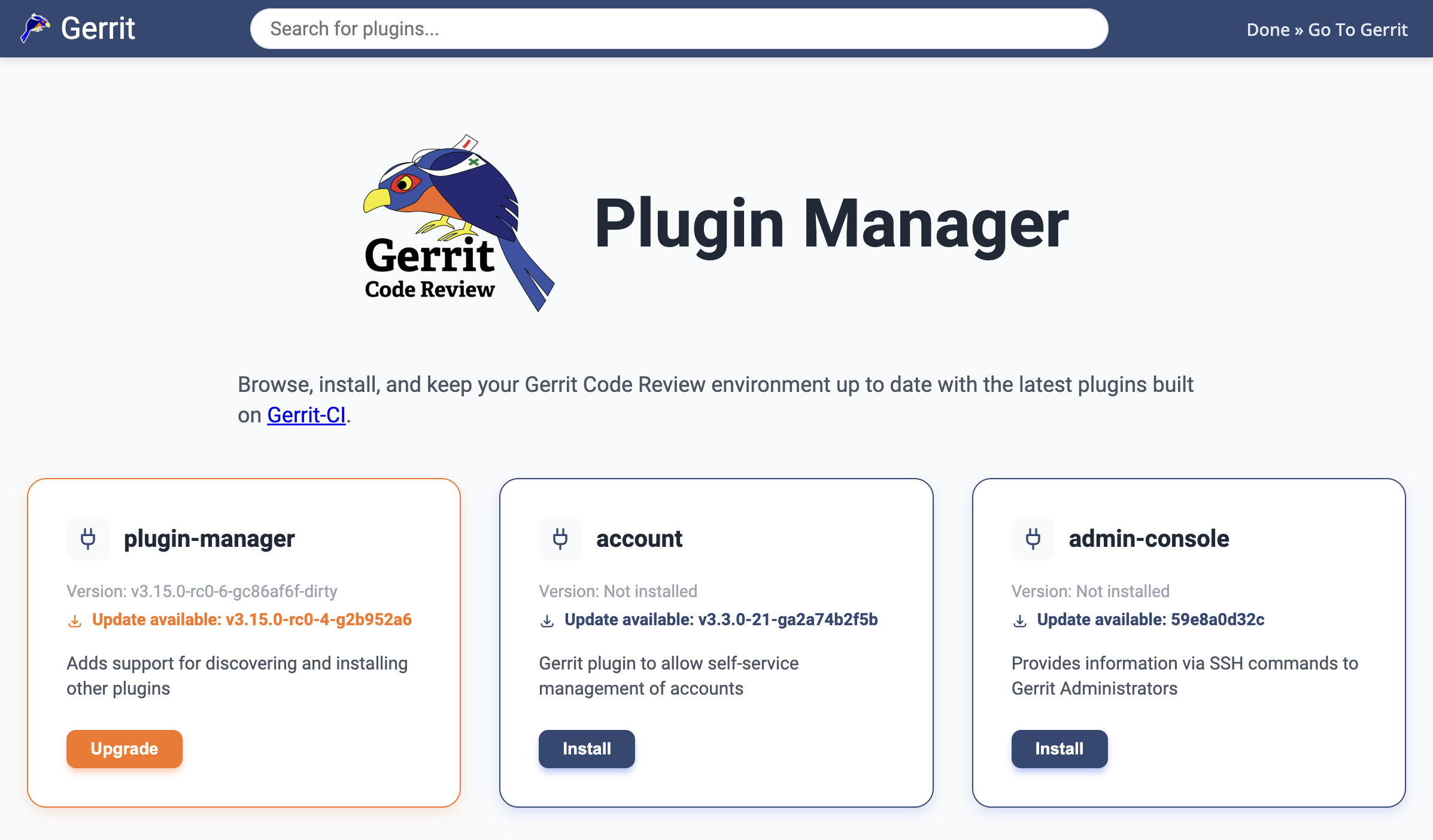1433x840 pixels.
Task: Click admin-console's Version: Not installed text
Action: 1091,591
